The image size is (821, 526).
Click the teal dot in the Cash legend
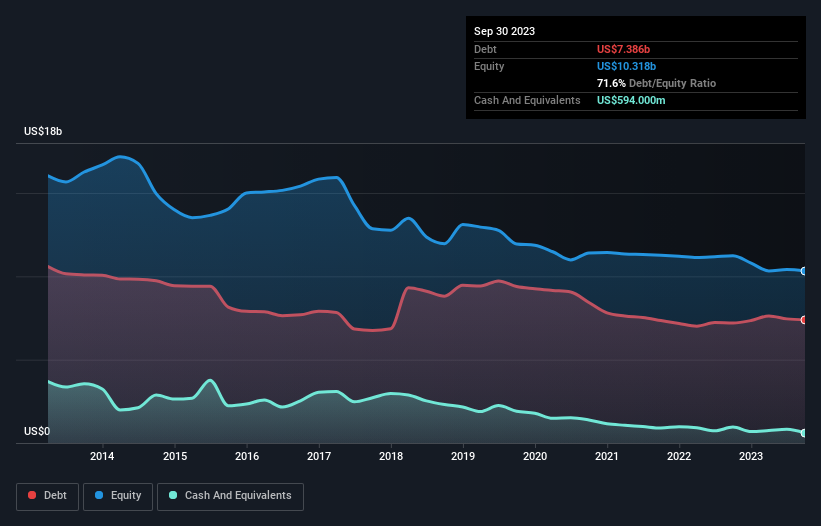click(x=173, y=495)
